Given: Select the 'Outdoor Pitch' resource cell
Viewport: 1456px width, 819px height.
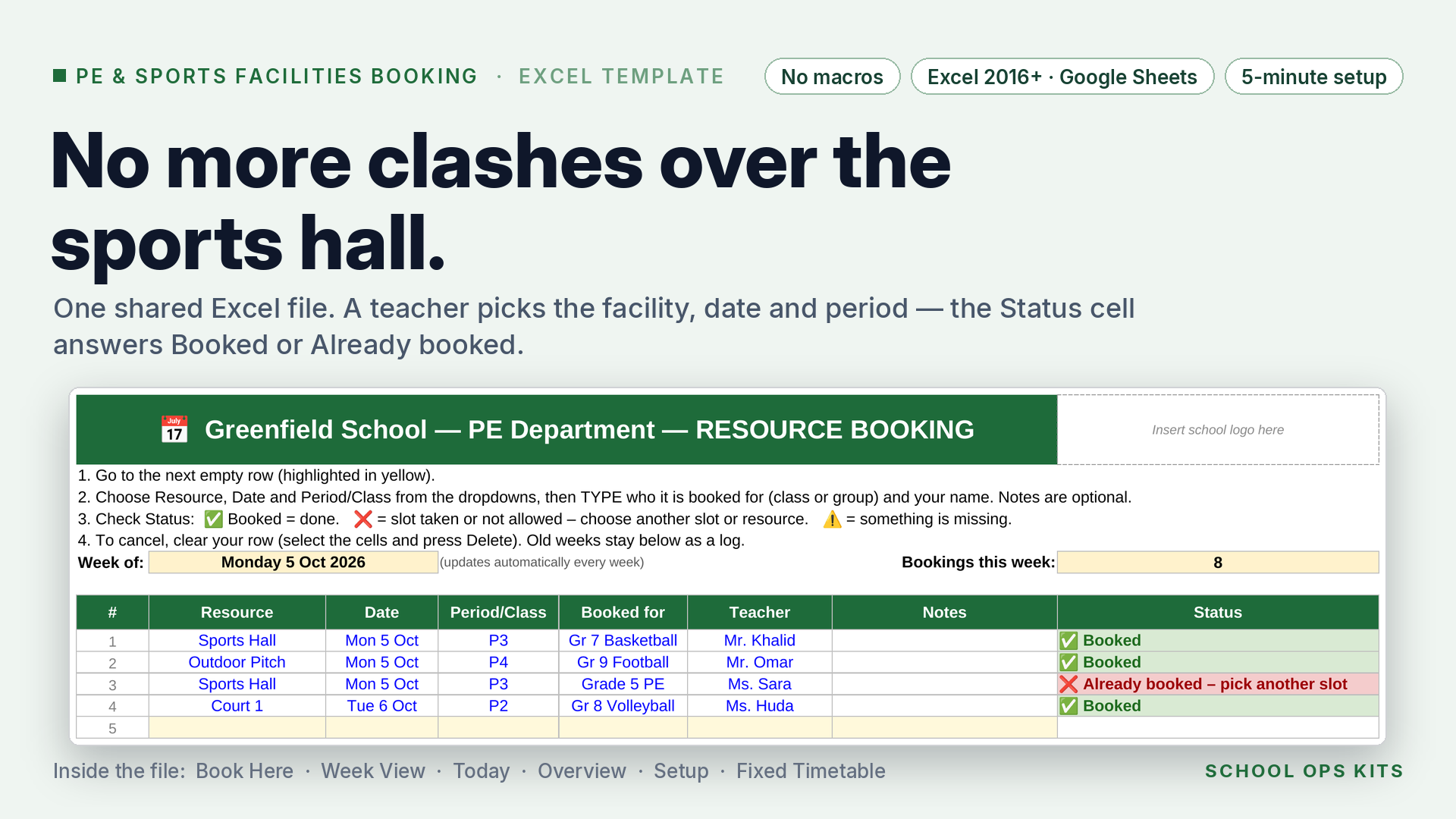Looking at the screenshot, I should point(237,662).
